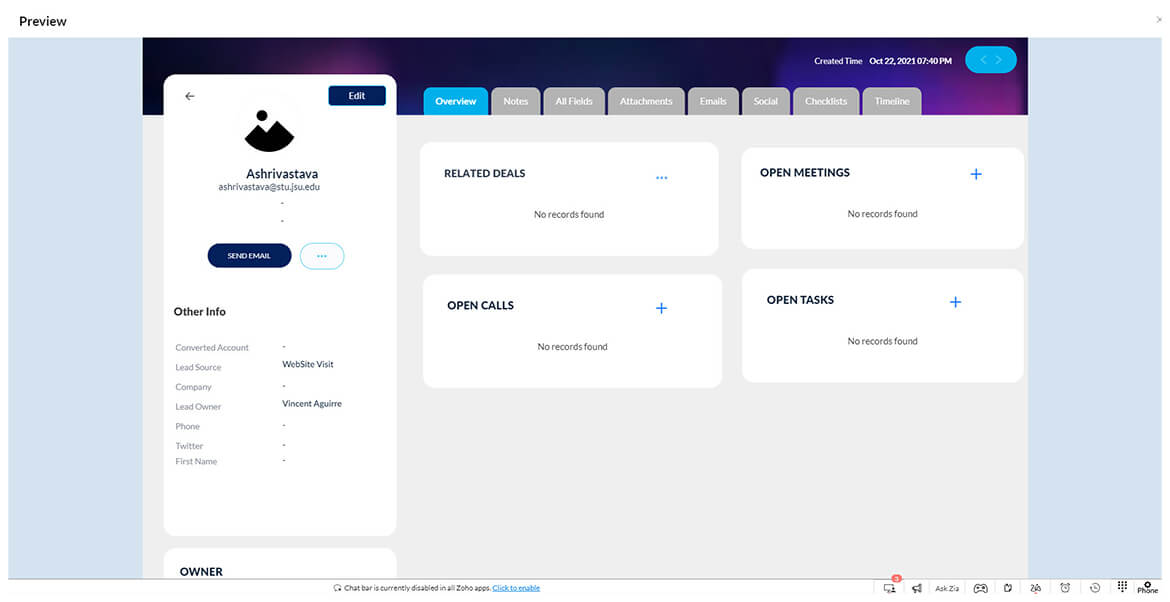This screenshot has width=1170, height=602.
Task: Click the 'Click to enable' chat bar link
Action: pyautogui.click(x=516, y=588)
